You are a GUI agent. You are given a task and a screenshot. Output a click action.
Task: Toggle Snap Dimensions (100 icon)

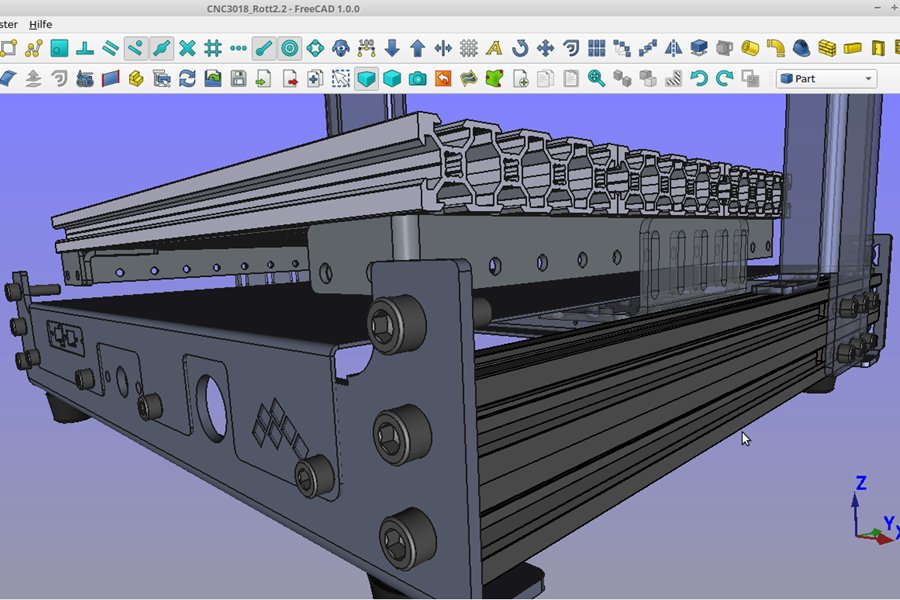pos(366,48)
